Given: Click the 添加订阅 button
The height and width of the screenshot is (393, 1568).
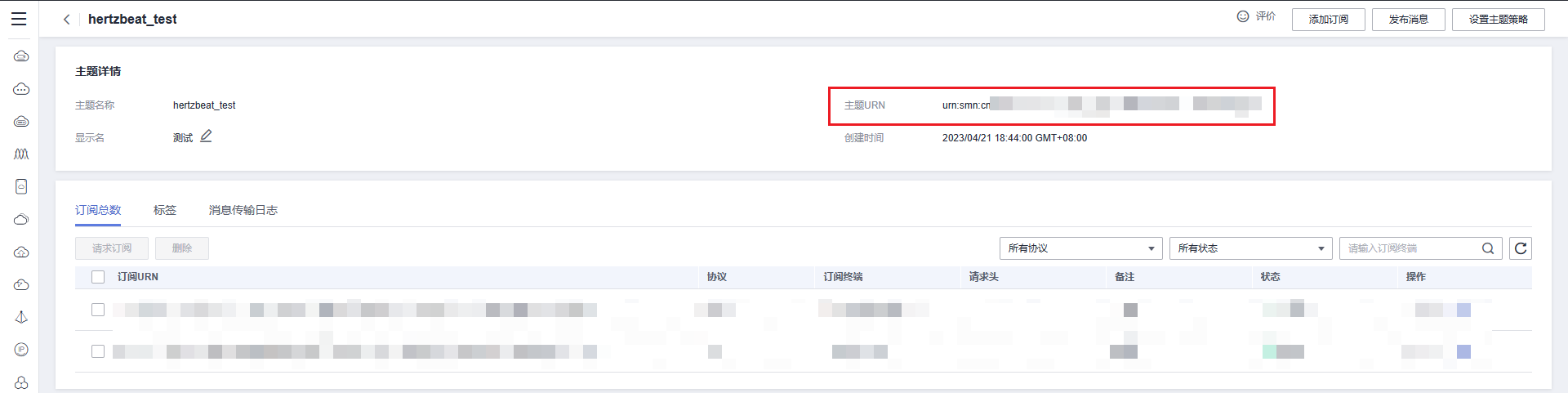Looking at the screenshot, I should 1328,20.
